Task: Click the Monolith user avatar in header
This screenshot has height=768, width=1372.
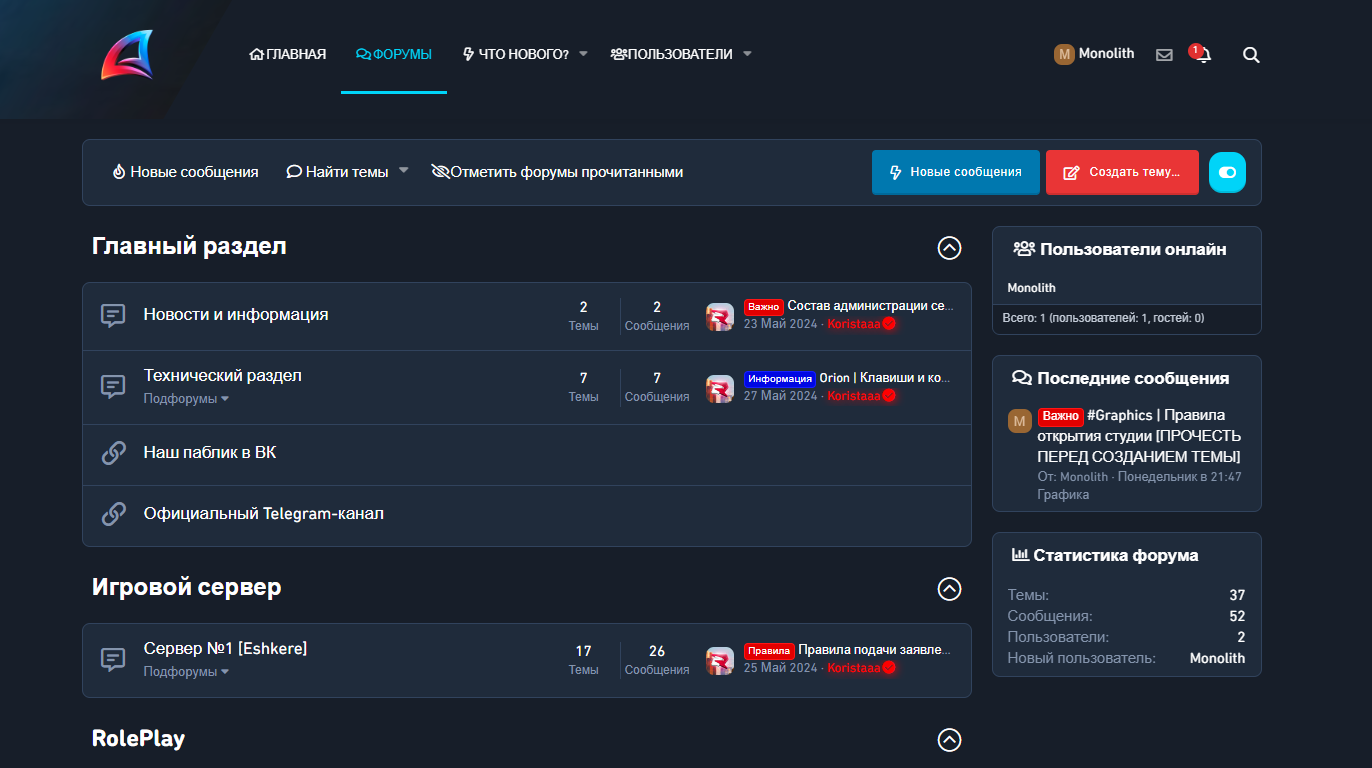Action: coord(1064,54)
